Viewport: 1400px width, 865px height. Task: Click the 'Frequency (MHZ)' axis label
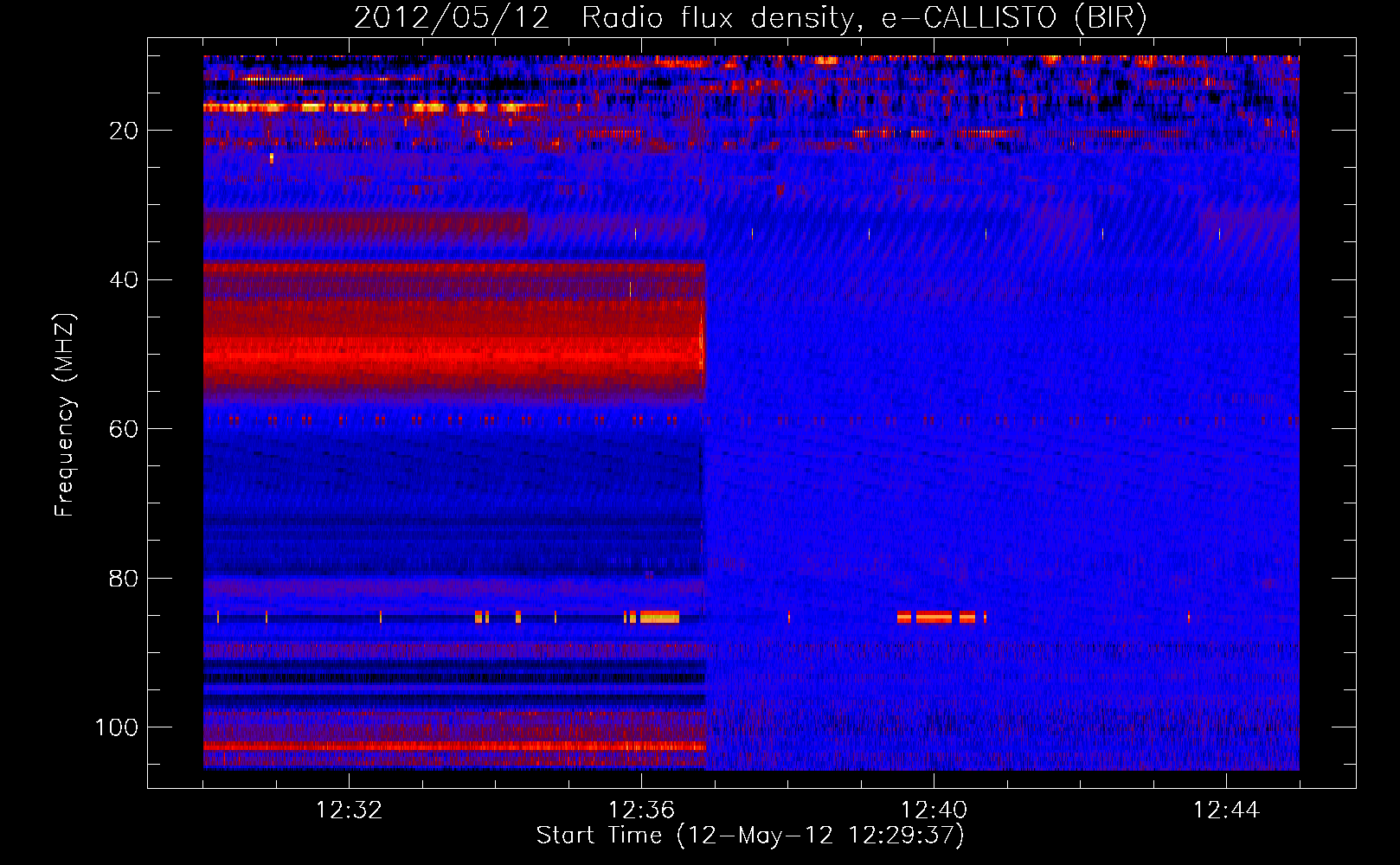point(65,414)
